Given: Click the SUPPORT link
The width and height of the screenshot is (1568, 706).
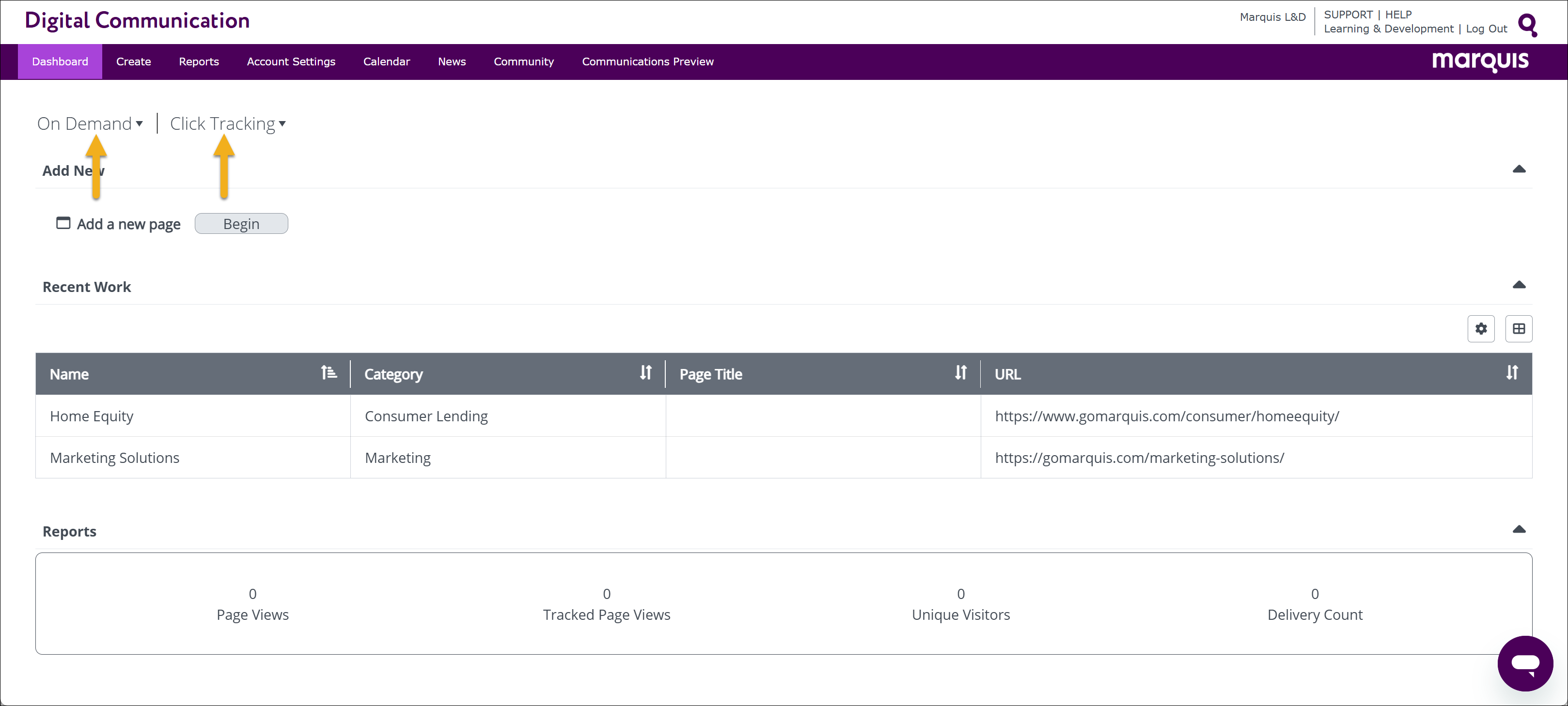Looking at the screenshot, I should 1348,14.
